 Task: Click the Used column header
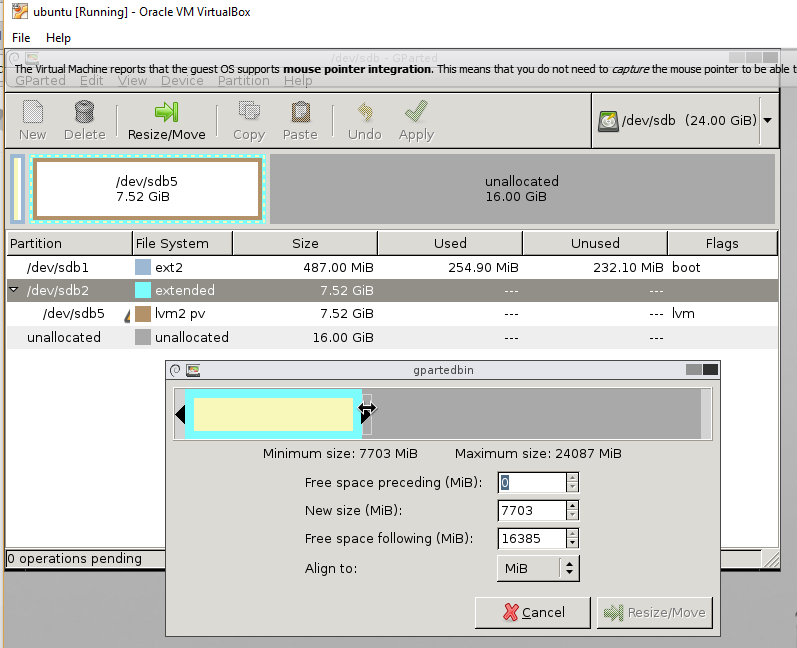(450, 243)
